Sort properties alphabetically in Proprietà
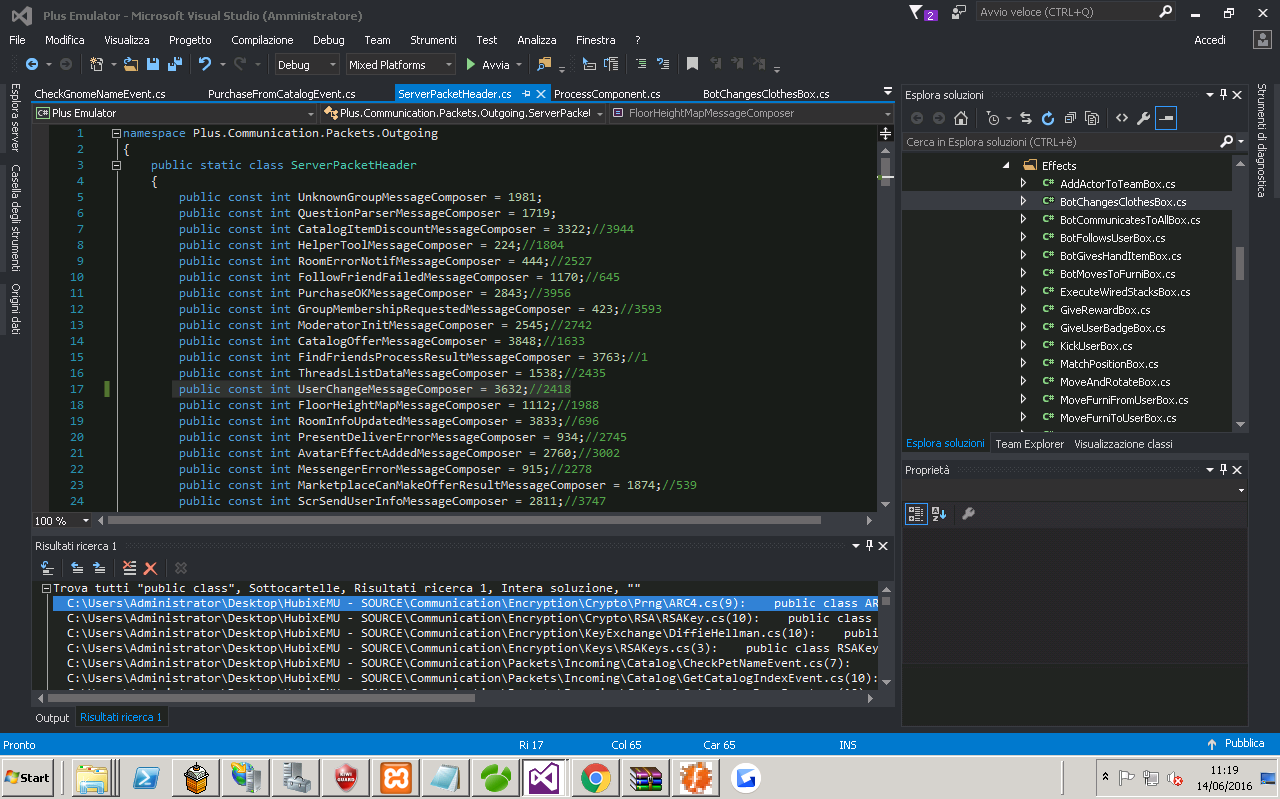This screenshot has width=1280, height=799. click(x=939, y=514)
